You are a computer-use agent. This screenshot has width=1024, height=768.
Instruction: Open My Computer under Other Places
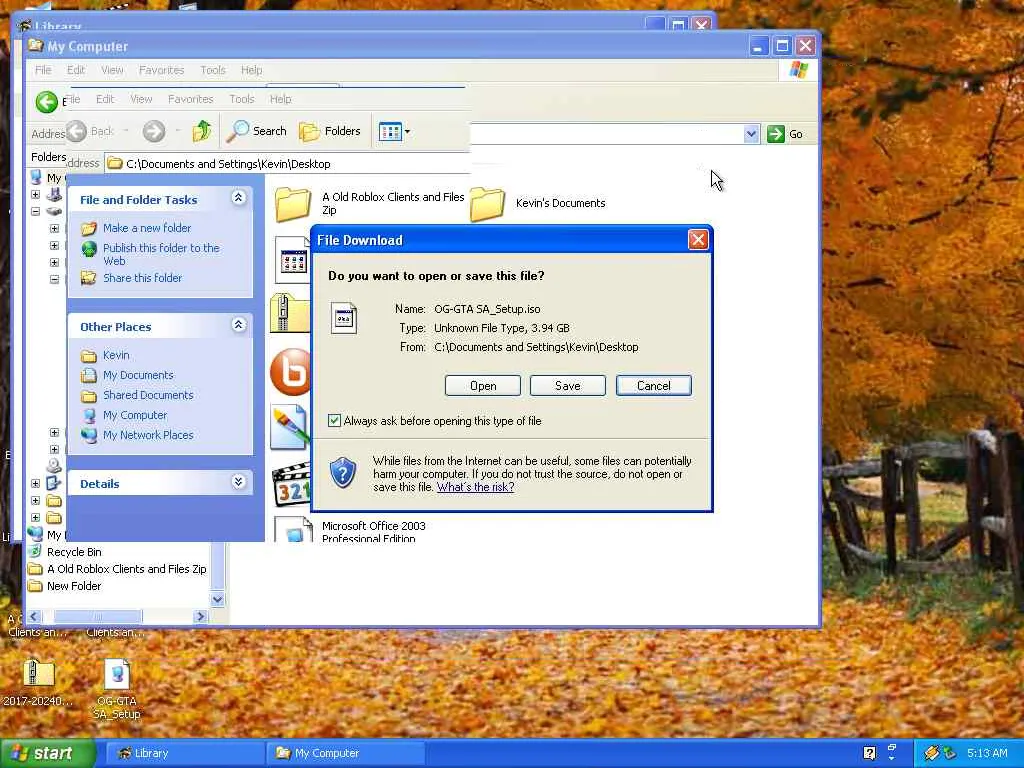click(135, 415)
